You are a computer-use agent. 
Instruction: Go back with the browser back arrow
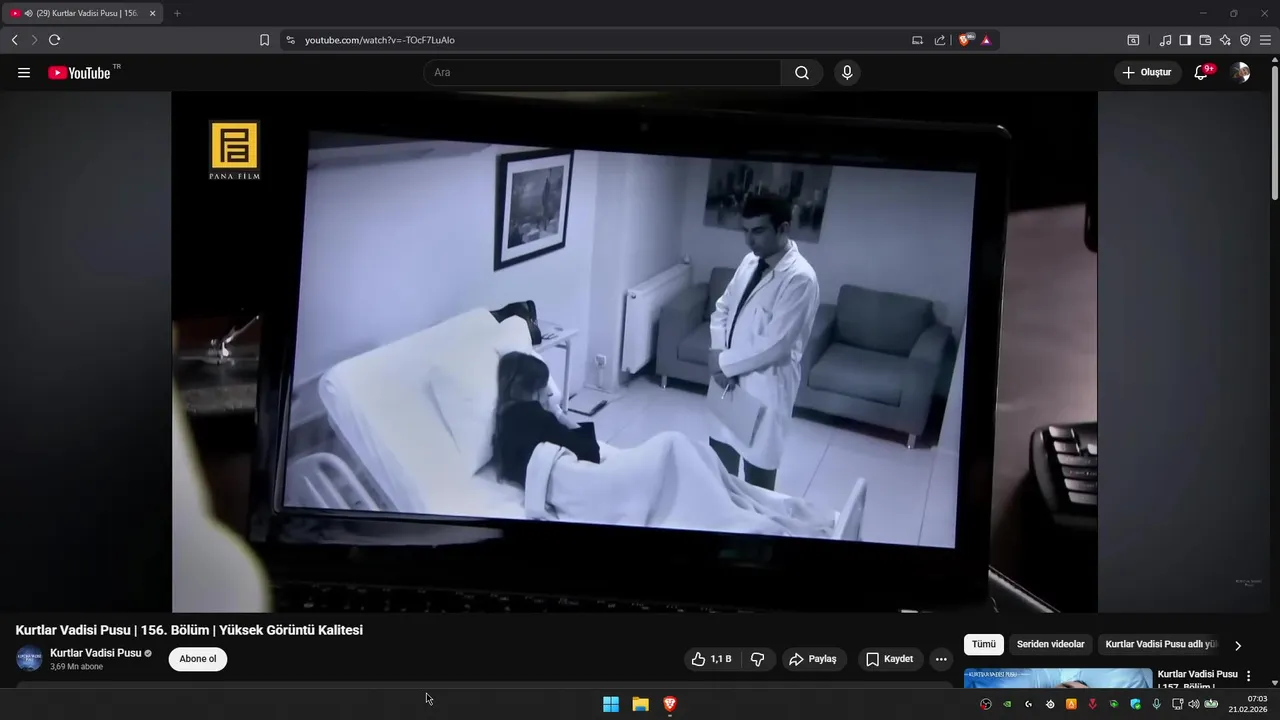(15, 40)
